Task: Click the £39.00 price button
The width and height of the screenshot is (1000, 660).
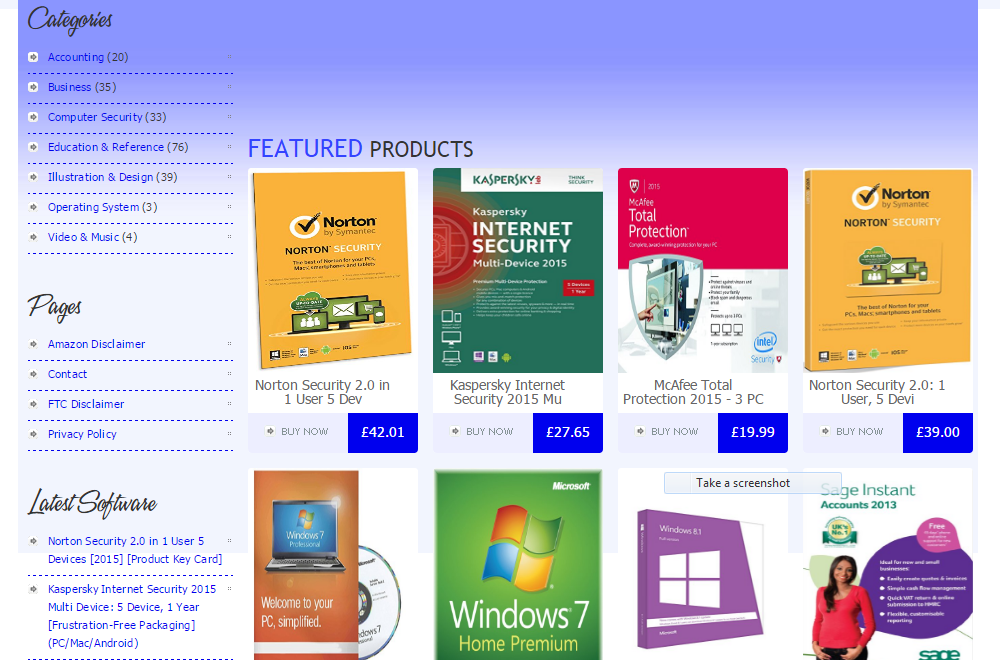Action: click(x=937, y=433)
